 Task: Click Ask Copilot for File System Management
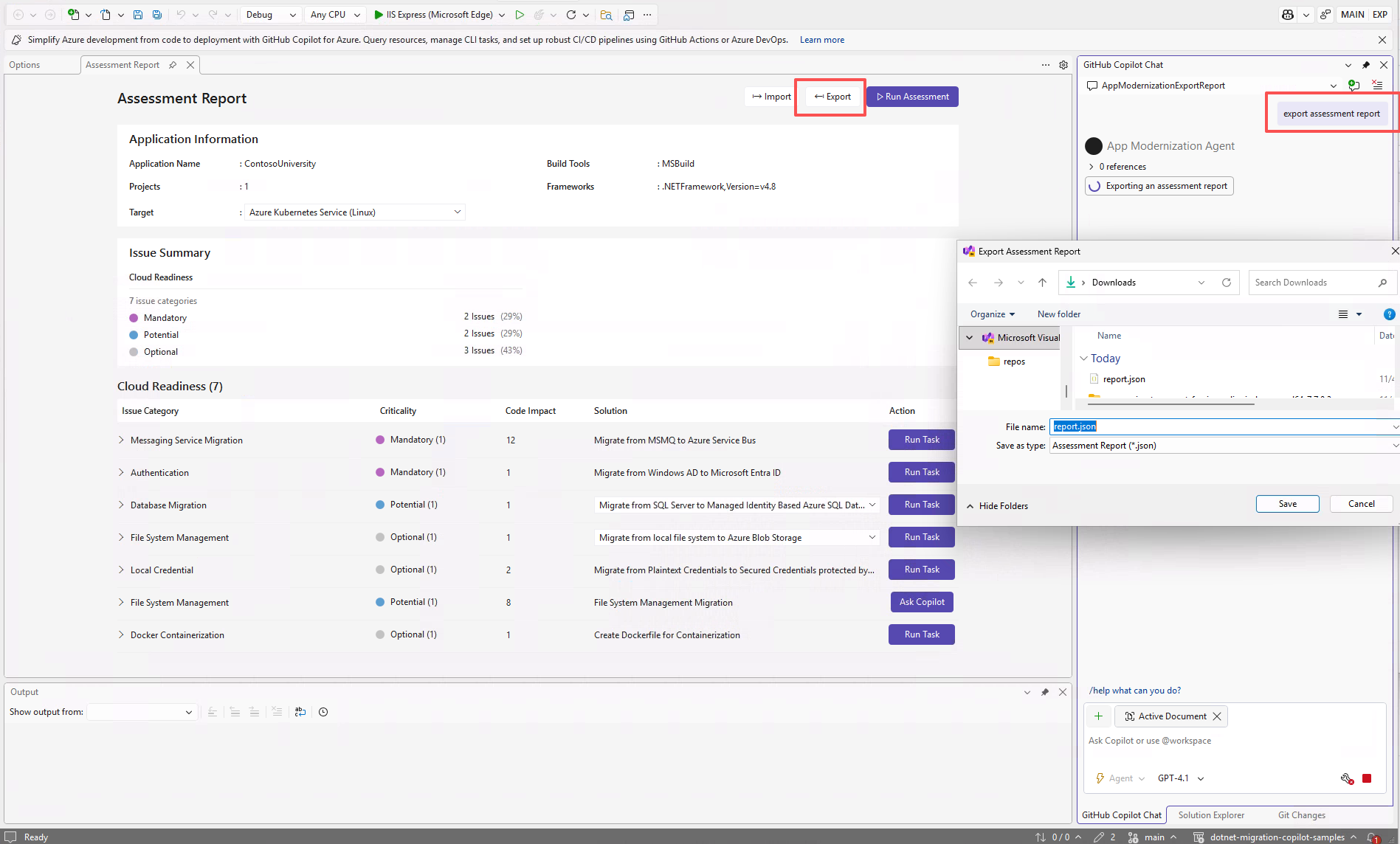coord(922,602)
